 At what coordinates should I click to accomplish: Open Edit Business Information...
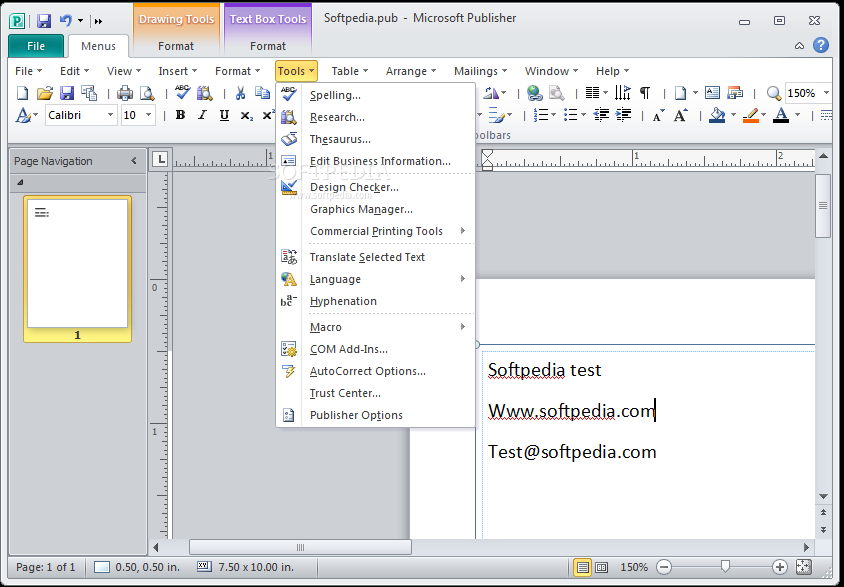tap(376, 161)
